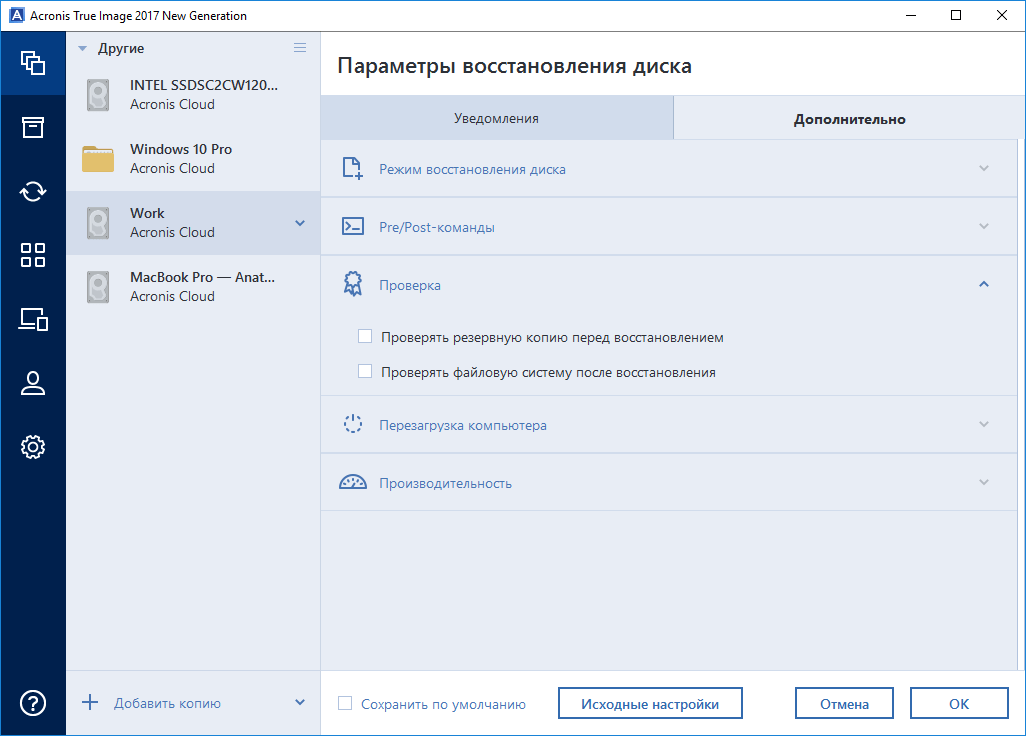Switch to the Дополнительно tab
This screenshot has height=736, width=1026.
pyautogui.click(x=849, y=119)
